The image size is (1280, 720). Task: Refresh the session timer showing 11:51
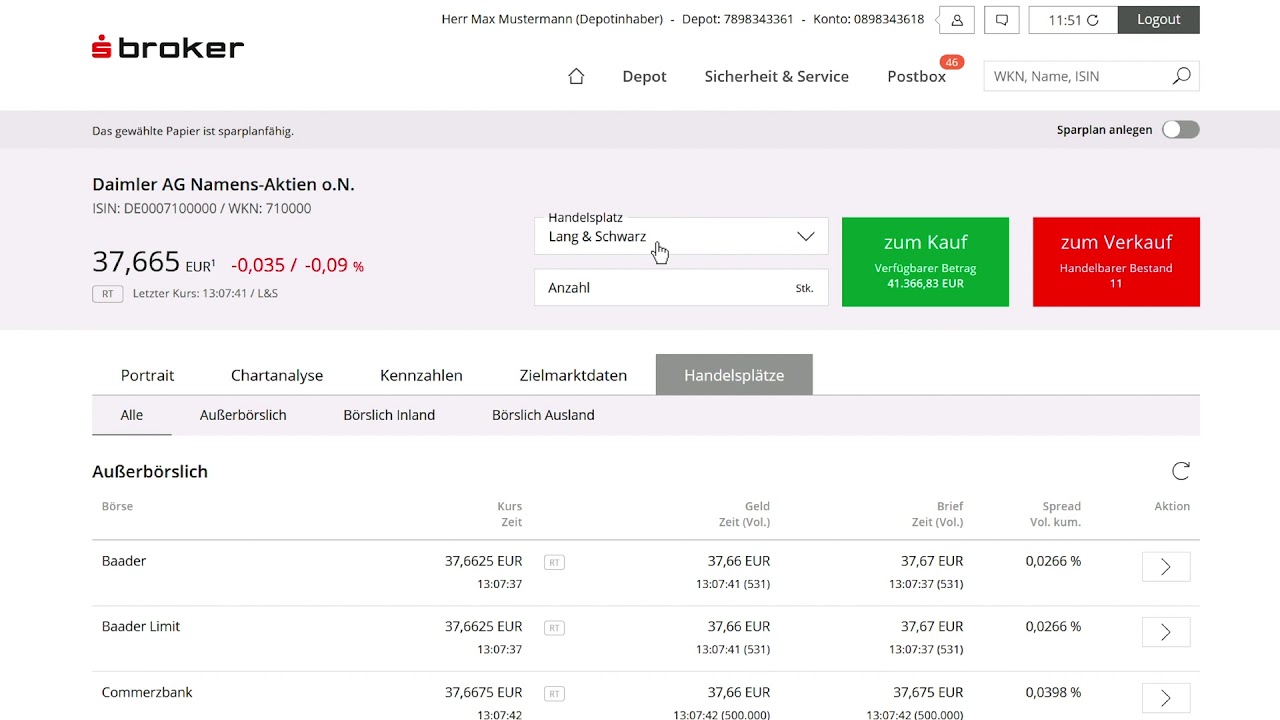[1093, 20]
